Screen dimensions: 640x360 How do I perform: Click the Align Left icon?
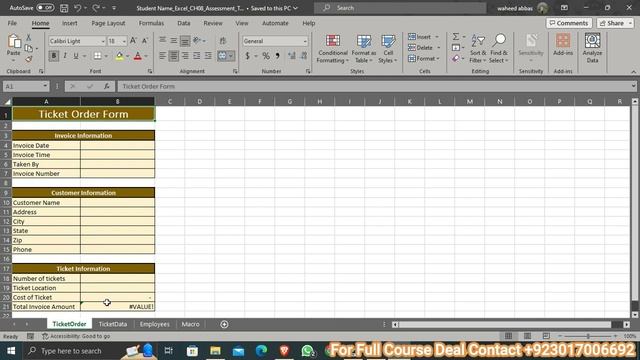[162, 56]
